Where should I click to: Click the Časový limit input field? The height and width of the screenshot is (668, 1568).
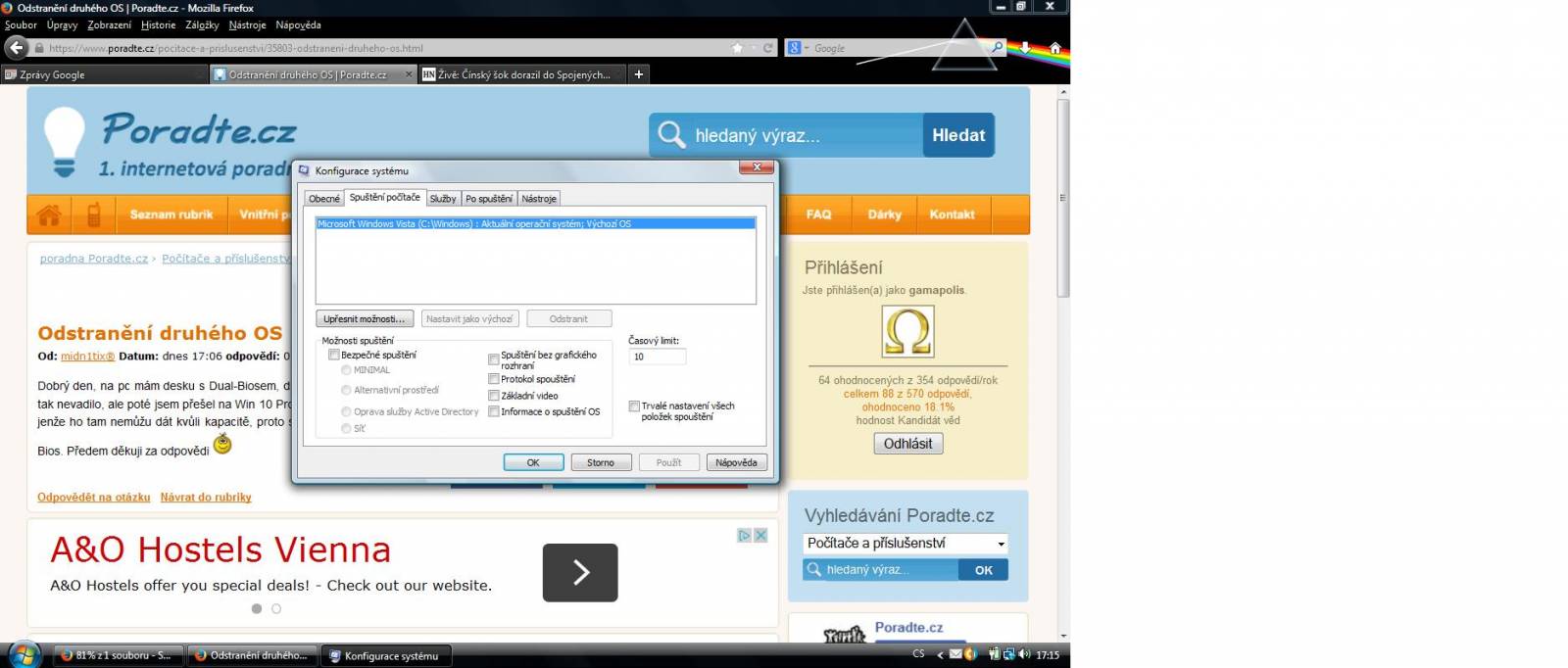658,357
